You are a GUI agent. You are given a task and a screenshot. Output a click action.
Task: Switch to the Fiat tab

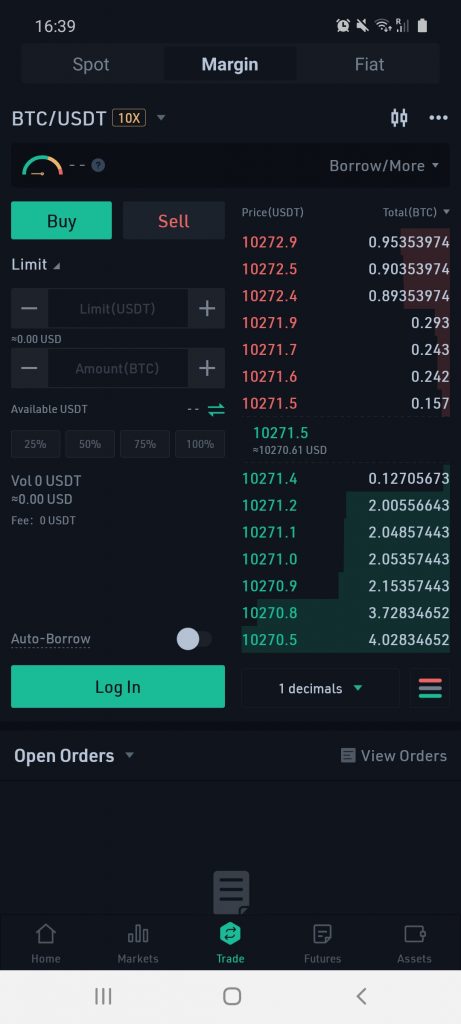(x=370, y=65)
